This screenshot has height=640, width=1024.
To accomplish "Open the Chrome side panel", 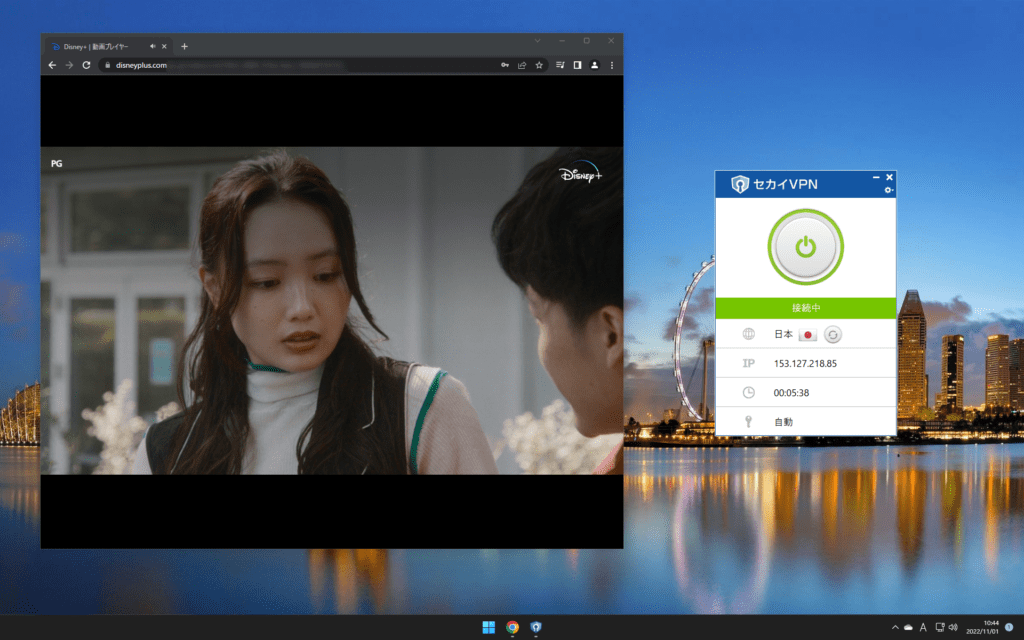I will pos(577,65).
